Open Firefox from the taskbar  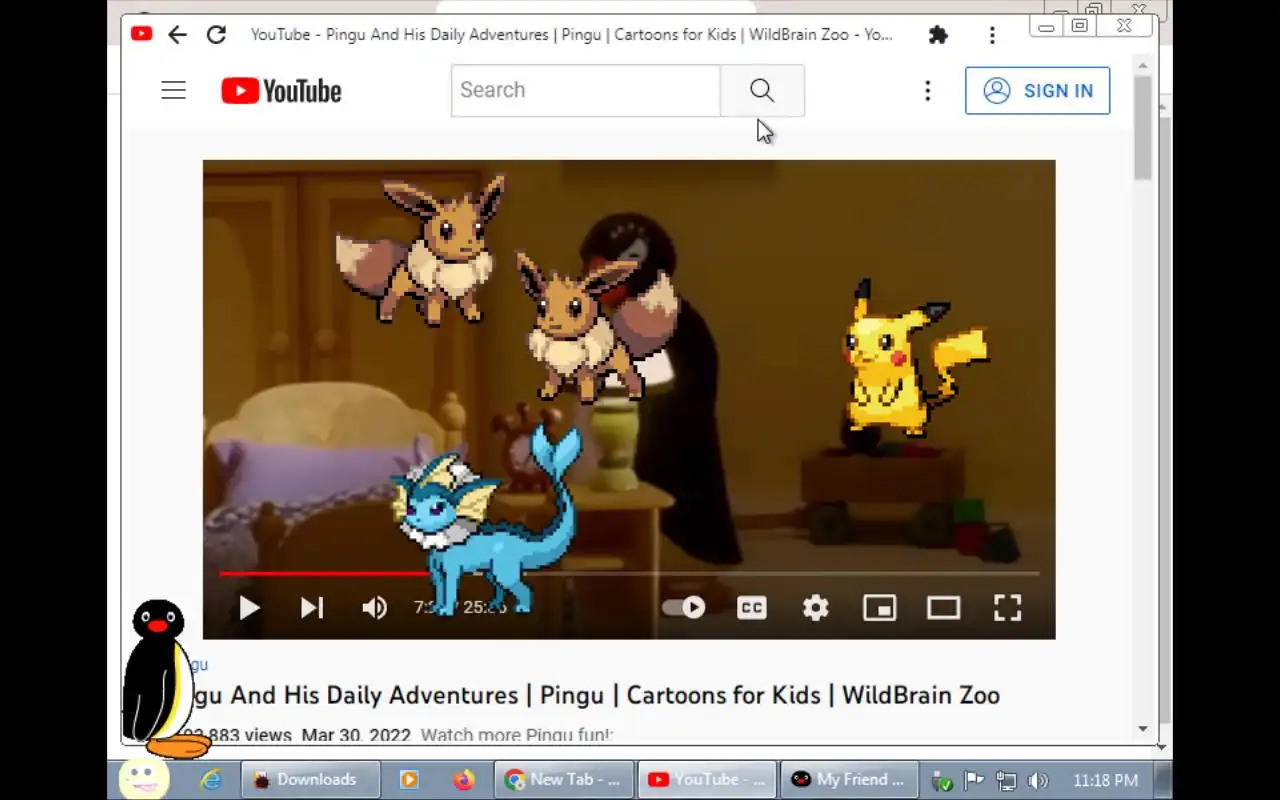click(x=463, y=780)
